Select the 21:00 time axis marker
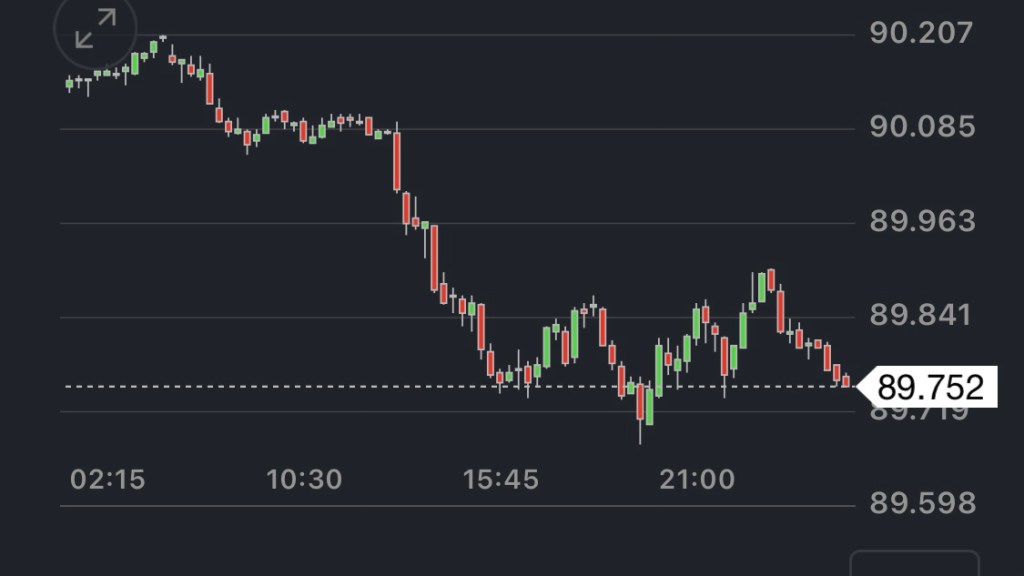Viewport: 1024px width, 576px height. (696, 480)
